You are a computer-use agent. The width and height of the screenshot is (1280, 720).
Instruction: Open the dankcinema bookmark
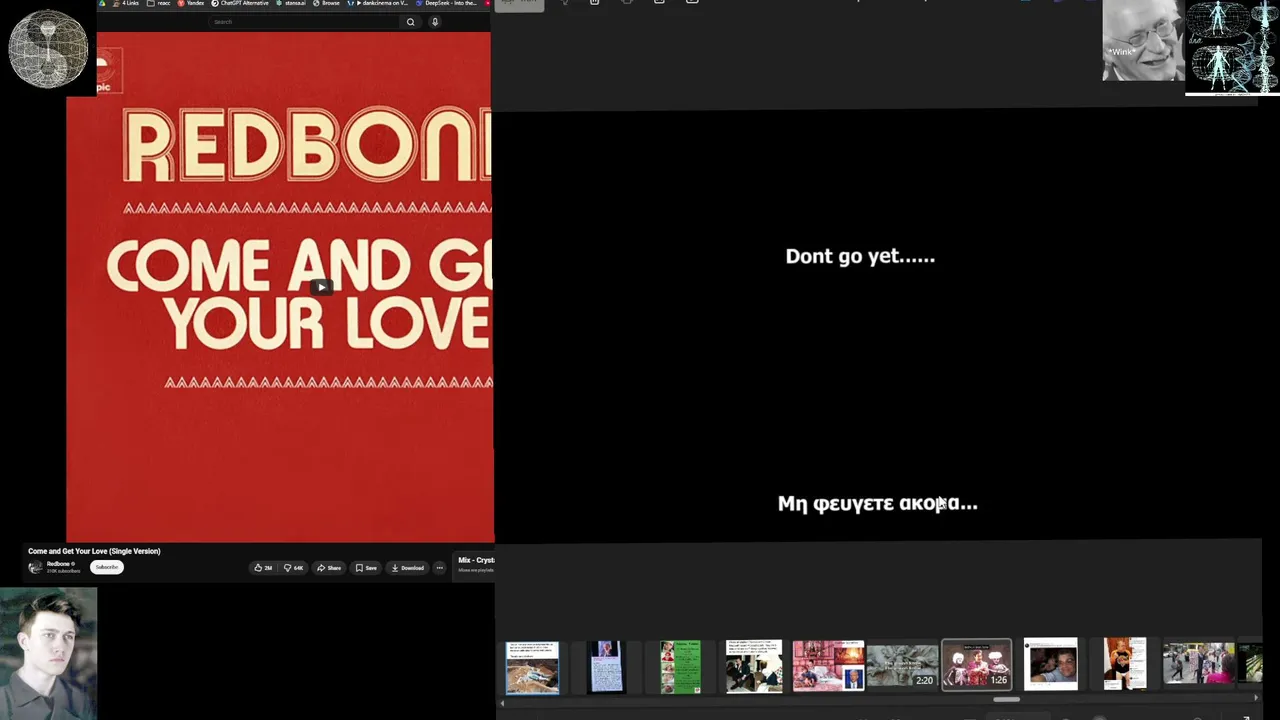(x=378, y=3)
